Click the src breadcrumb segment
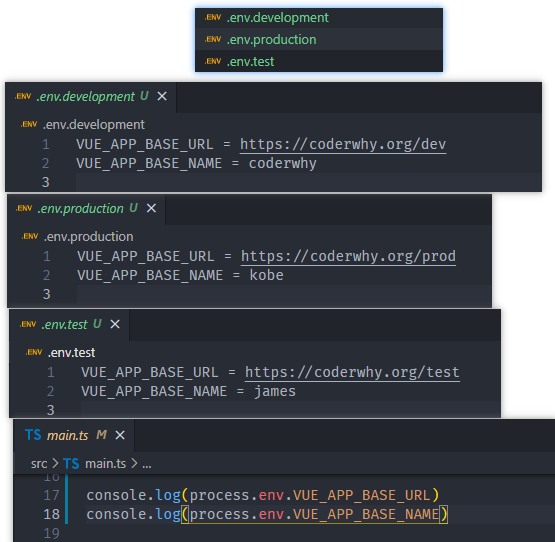555x542 pixels. (x=39, y=463)
